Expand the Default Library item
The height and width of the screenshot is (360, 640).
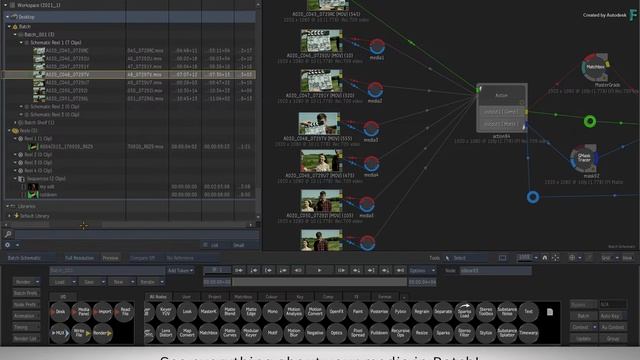pos(10,216)
